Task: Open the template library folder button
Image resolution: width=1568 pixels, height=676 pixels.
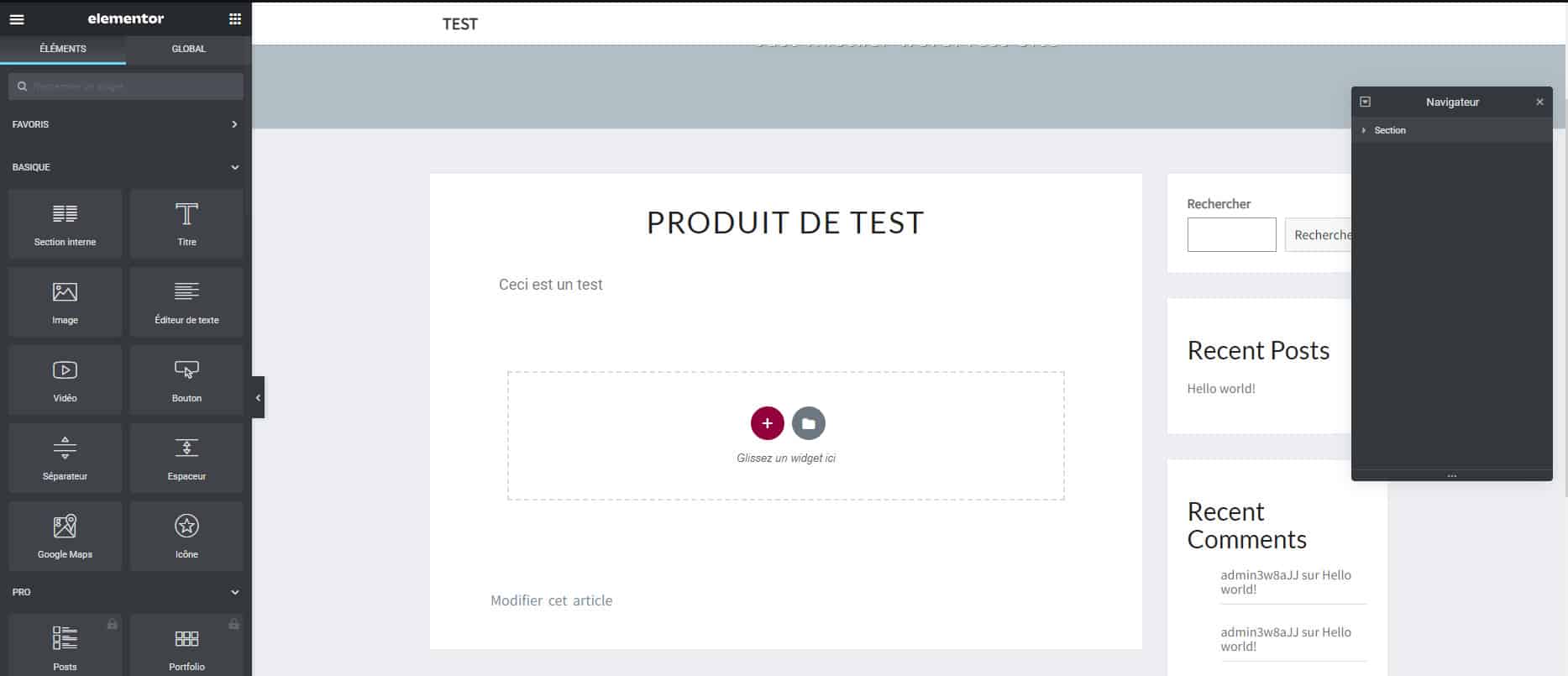Action: 809,423
